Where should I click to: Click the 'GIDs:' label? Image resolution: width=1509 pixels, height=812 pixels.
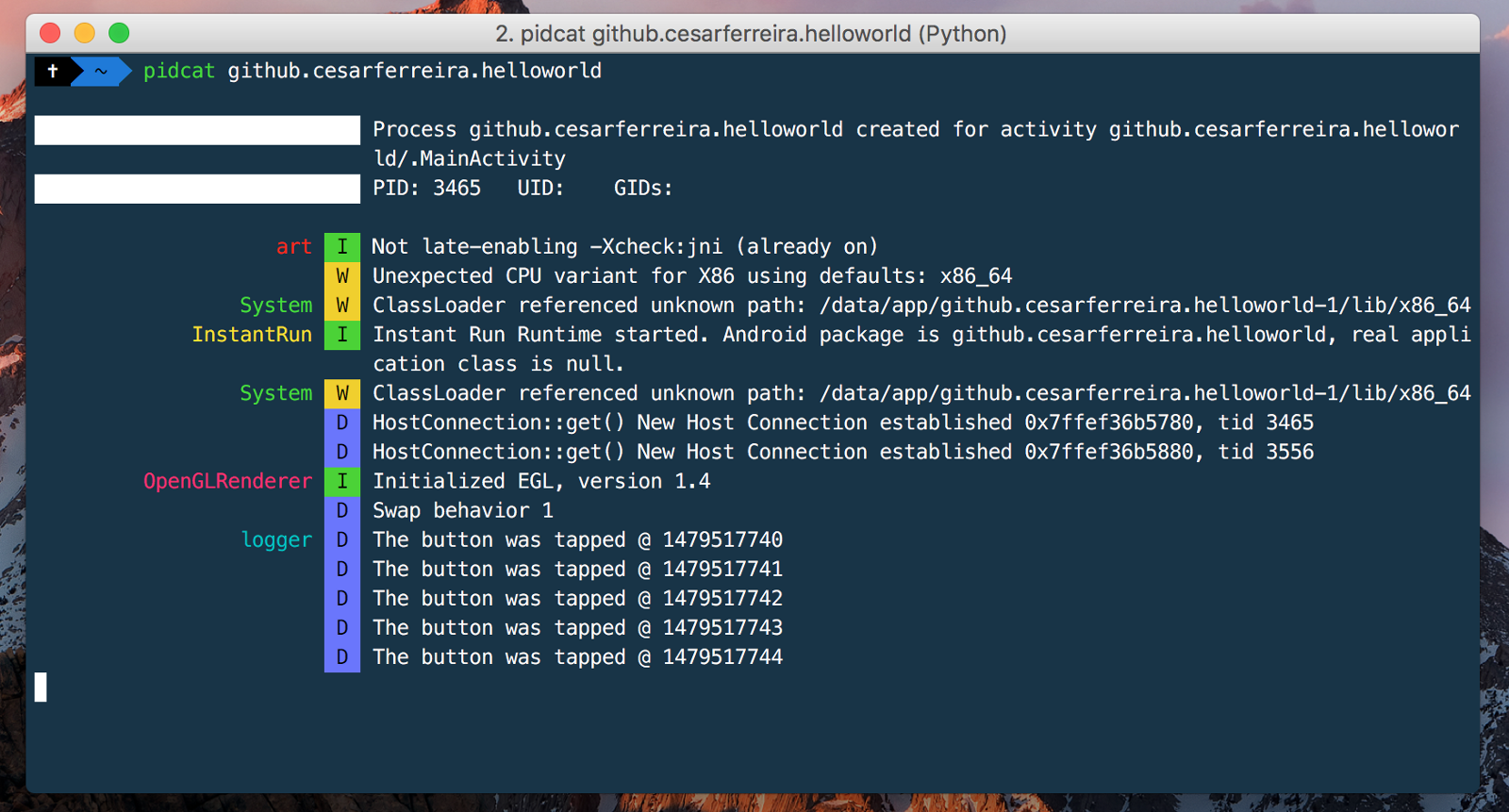pos(643,188)
